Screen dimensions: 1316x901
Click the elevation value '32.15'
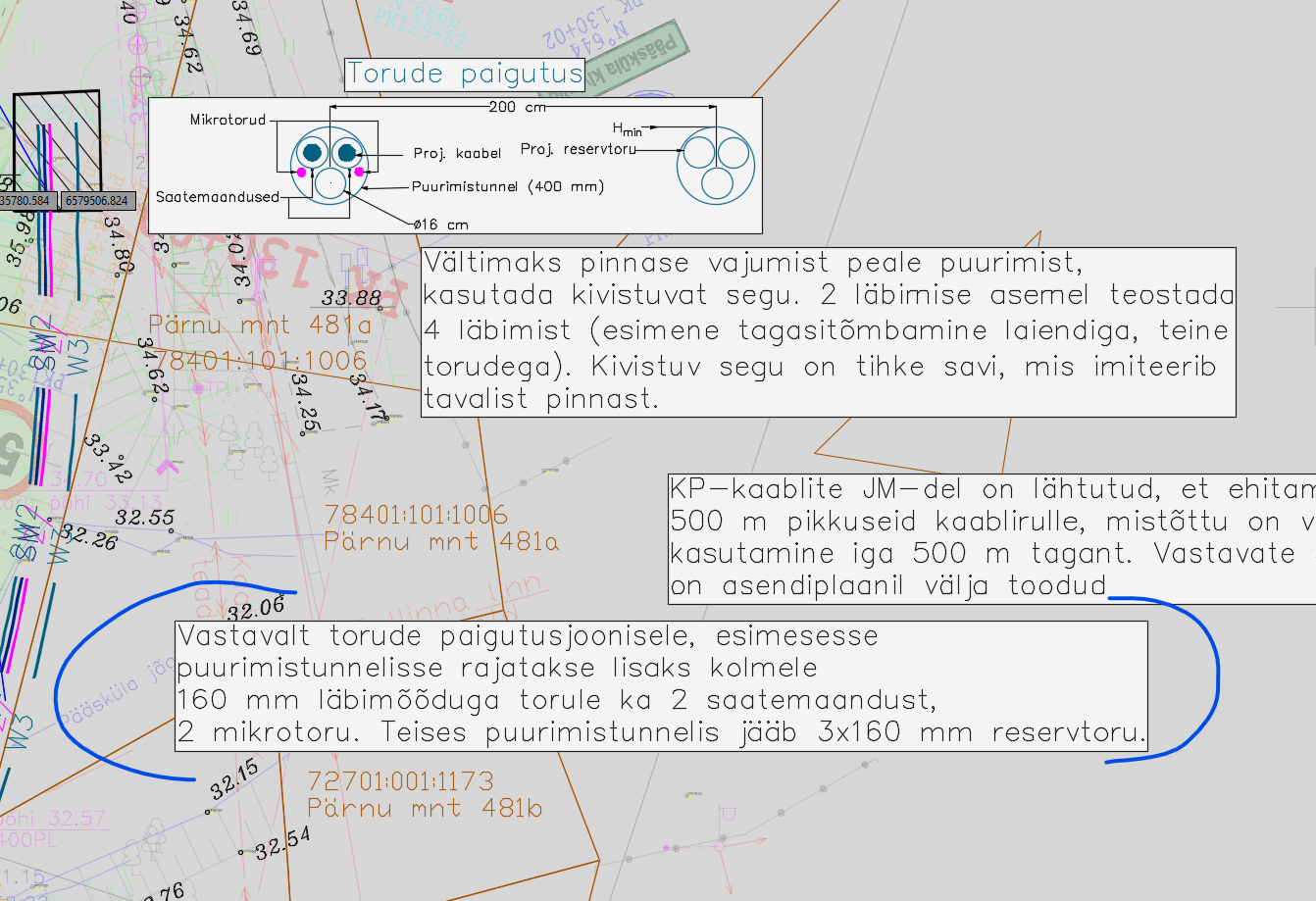click(234, 779)
